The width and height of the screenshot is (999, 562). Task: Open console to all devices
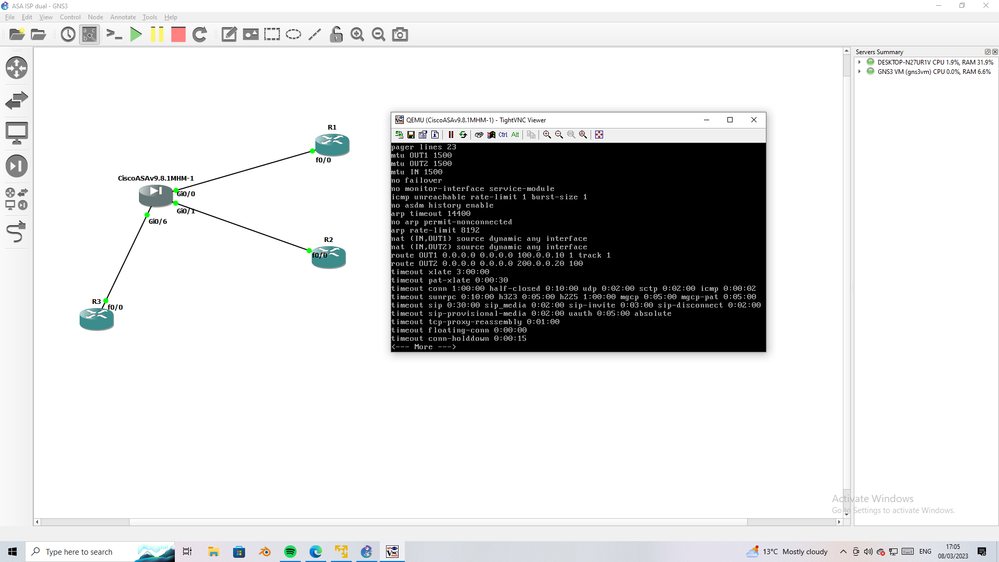pos(114,34)
